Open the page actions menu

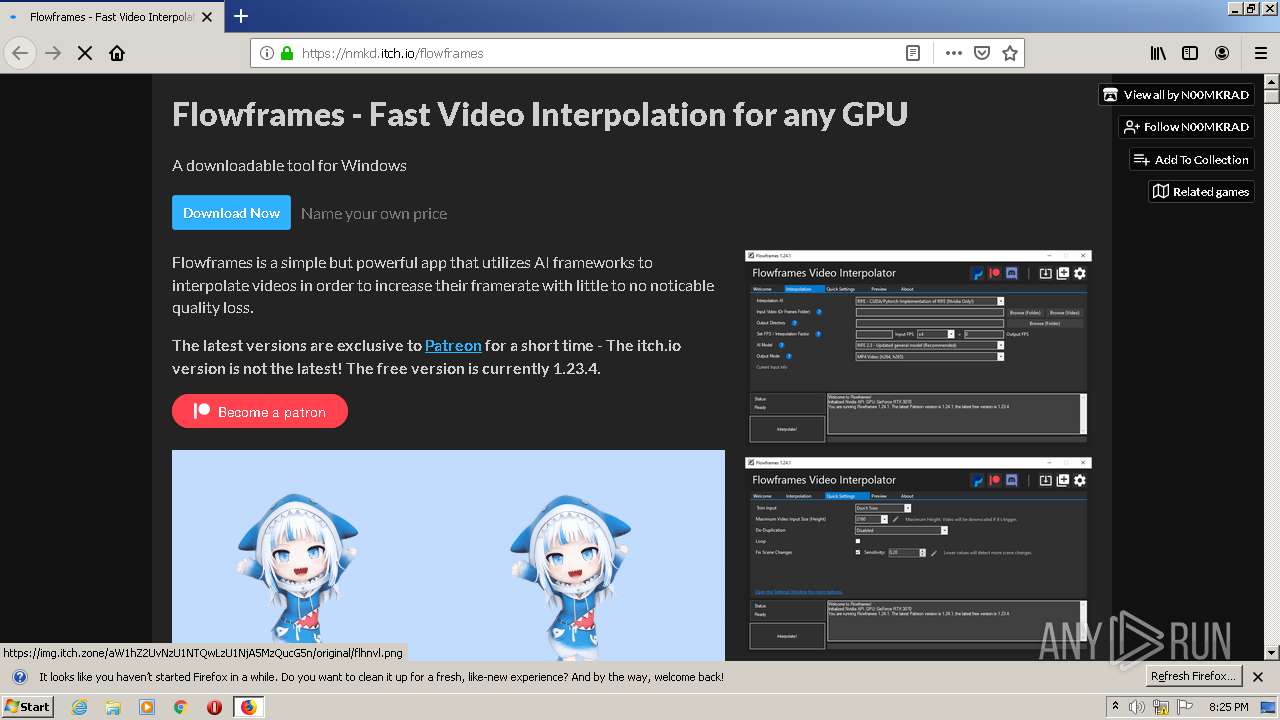pos(954,53)
